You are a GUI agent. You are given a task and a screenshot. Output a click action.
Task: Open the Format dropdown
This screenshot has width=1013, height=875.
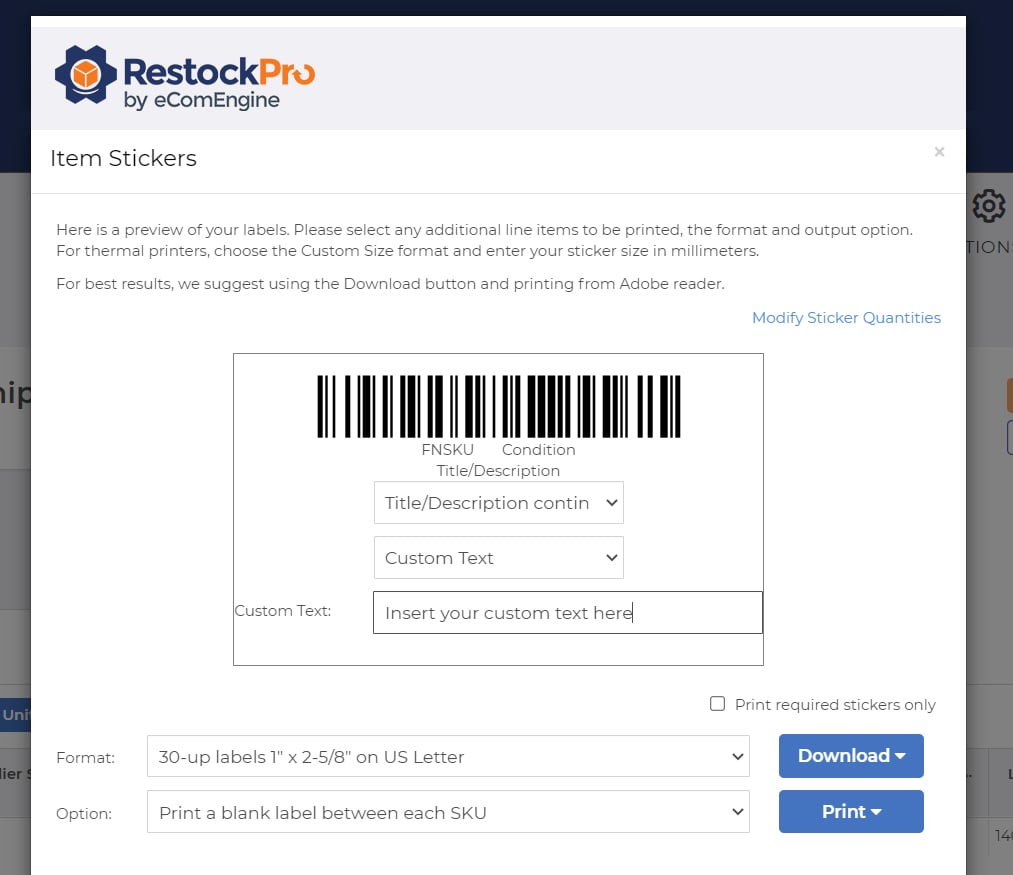(x=448, y=756)
